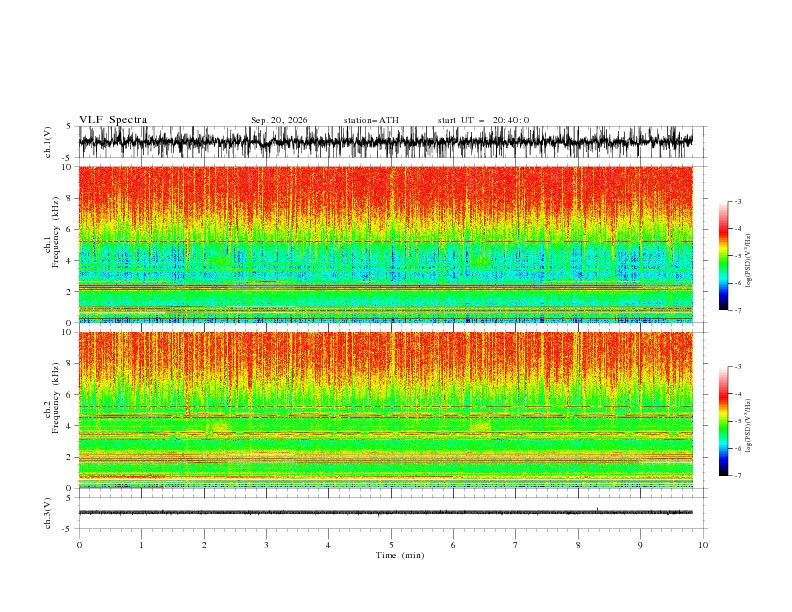Click the -3 label on upper color bar
This screenshot has height=612, width=792.
point(737,201)
